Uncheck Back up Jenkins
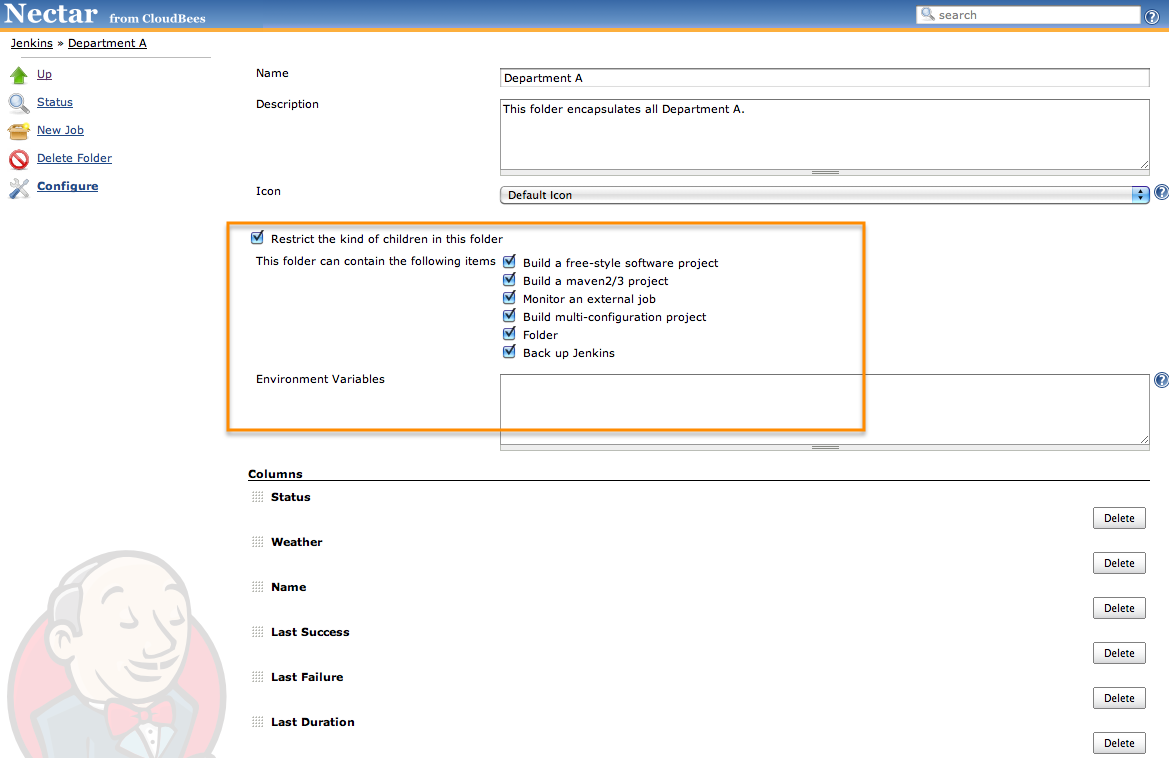This screenshot has height=758, width=1169. (509, 351)
